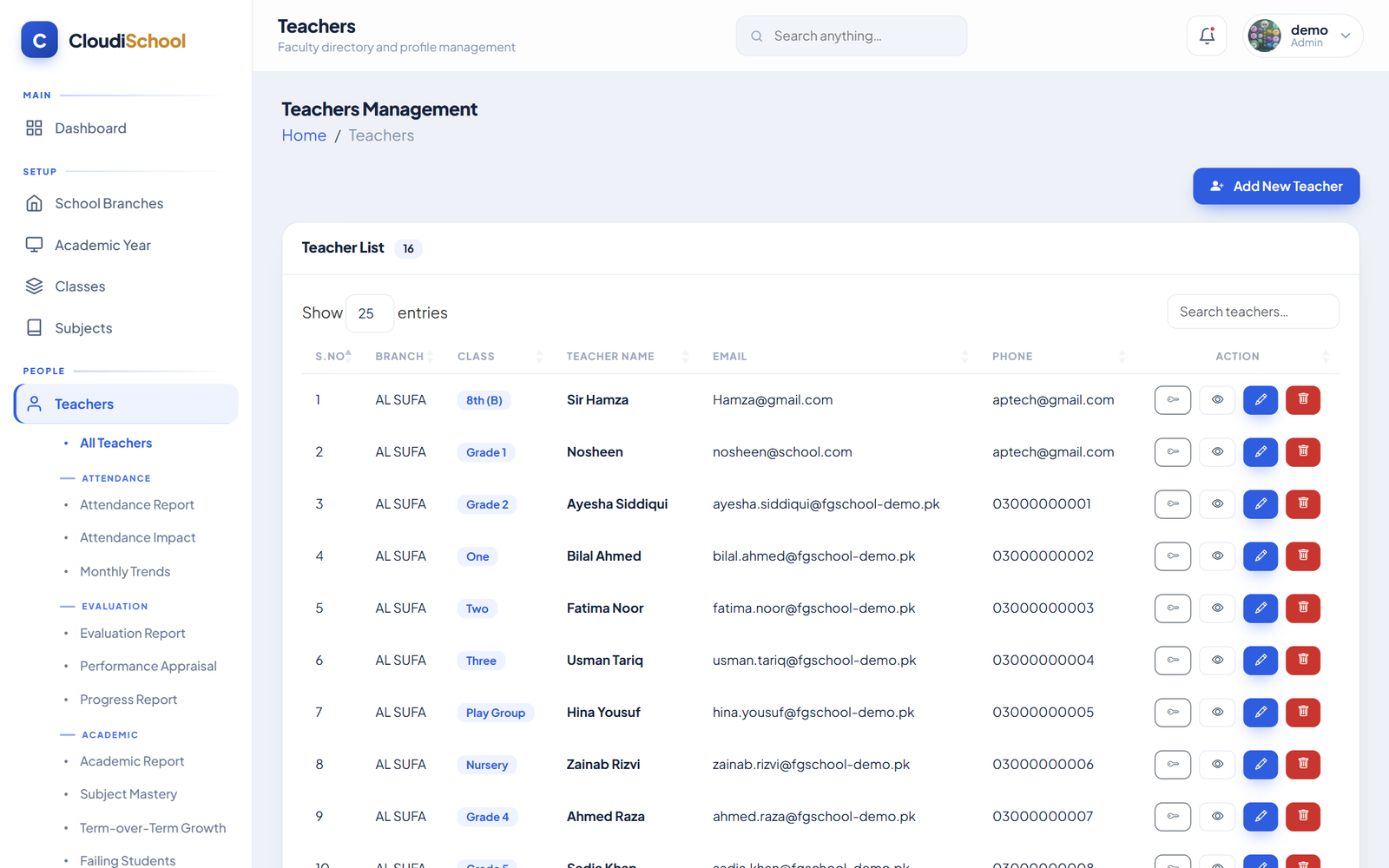View Ayesha Siddiqui with eye icon
Image resolution: width=1389 pixels, height=868 pixels.
coord(1217,504)
